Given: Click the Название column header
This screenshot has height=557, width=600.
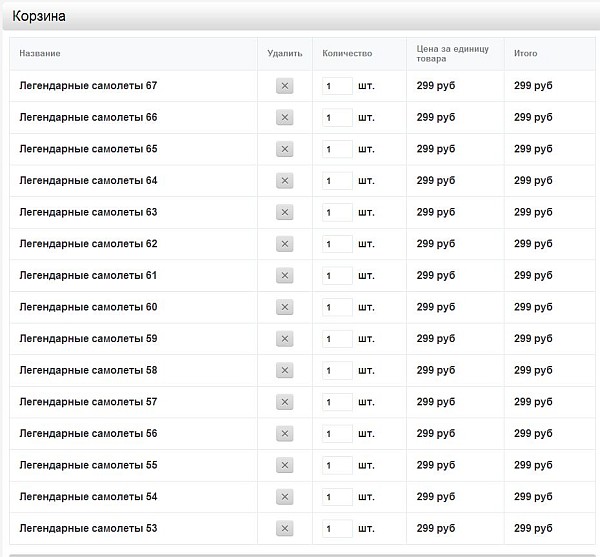Looking at the screenshot, I should click(x=40, y=53).
